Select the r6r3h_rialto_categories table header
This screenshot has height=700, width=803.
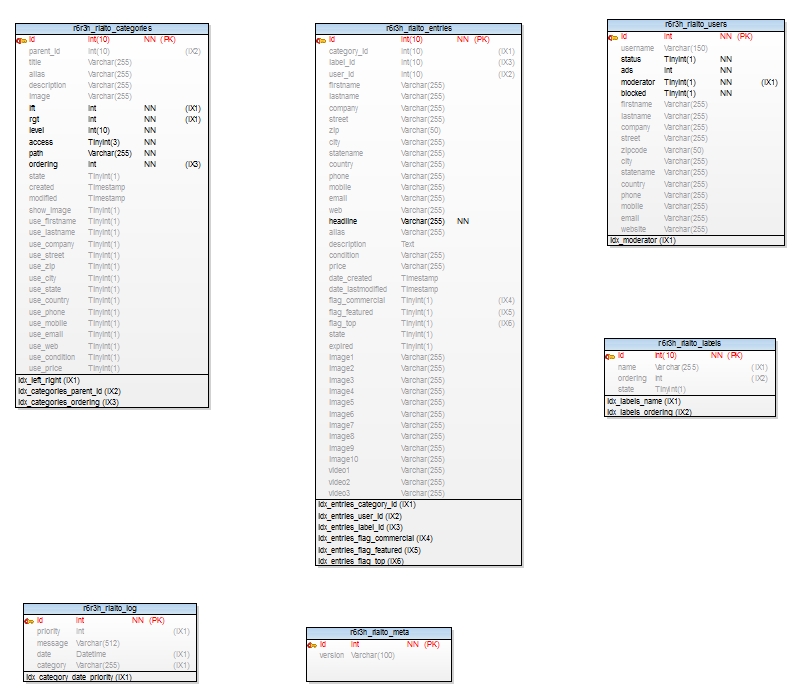coord(112,28)
